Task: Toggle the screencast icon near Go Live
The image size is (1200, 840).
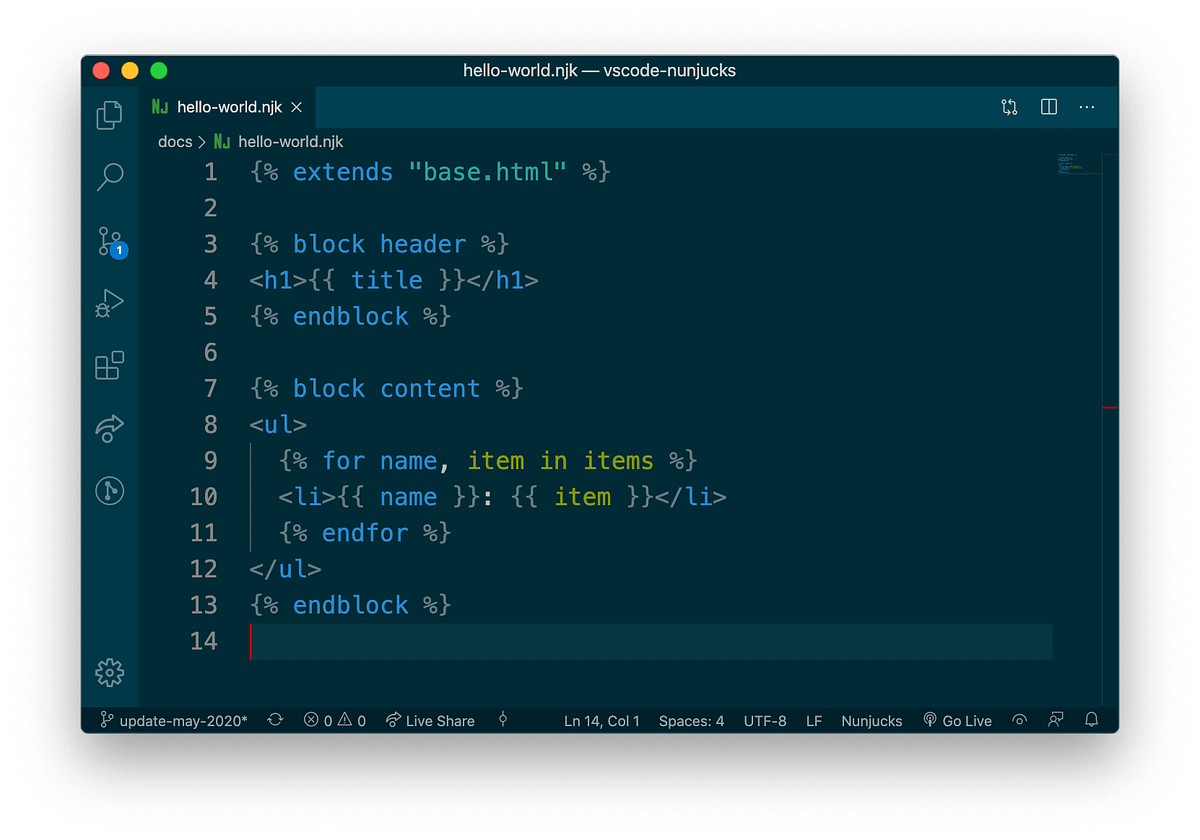Action: pos(1019,720)
